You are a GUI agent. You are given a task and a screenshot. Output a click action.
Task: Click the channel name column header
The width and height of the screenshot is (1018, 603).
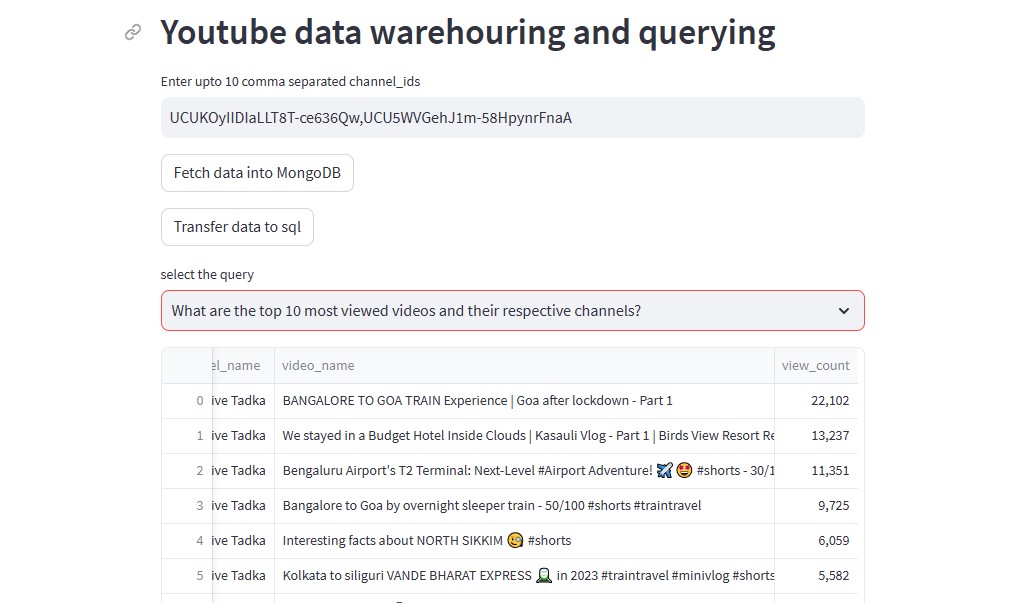coord(241,366)
